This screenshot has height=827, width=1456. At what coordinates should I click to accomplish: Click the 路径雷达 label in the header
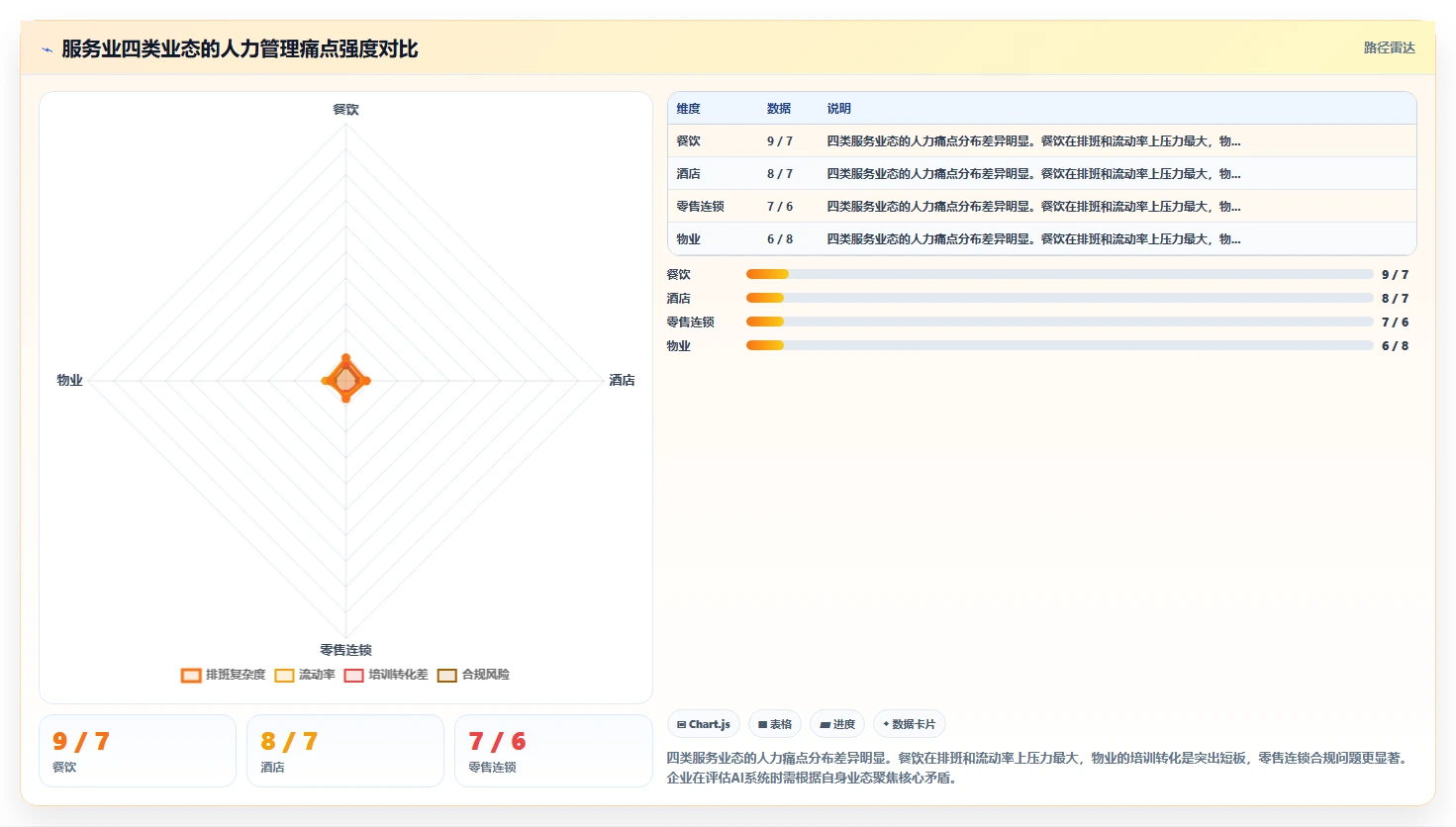[x=1389, y=47]
